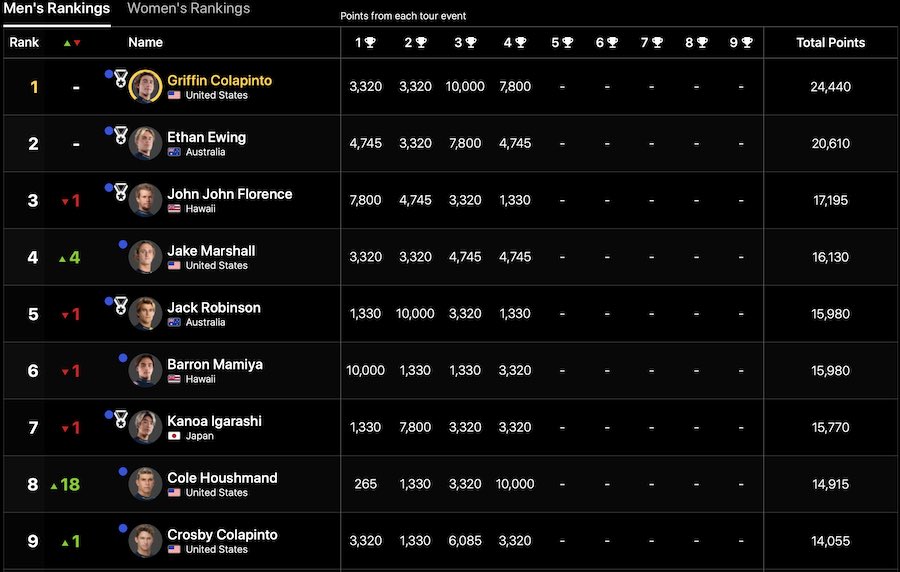Click Australia flag under Ethan Ewing
This screenshot has width=900, height=572.
(x=174, y=152)
